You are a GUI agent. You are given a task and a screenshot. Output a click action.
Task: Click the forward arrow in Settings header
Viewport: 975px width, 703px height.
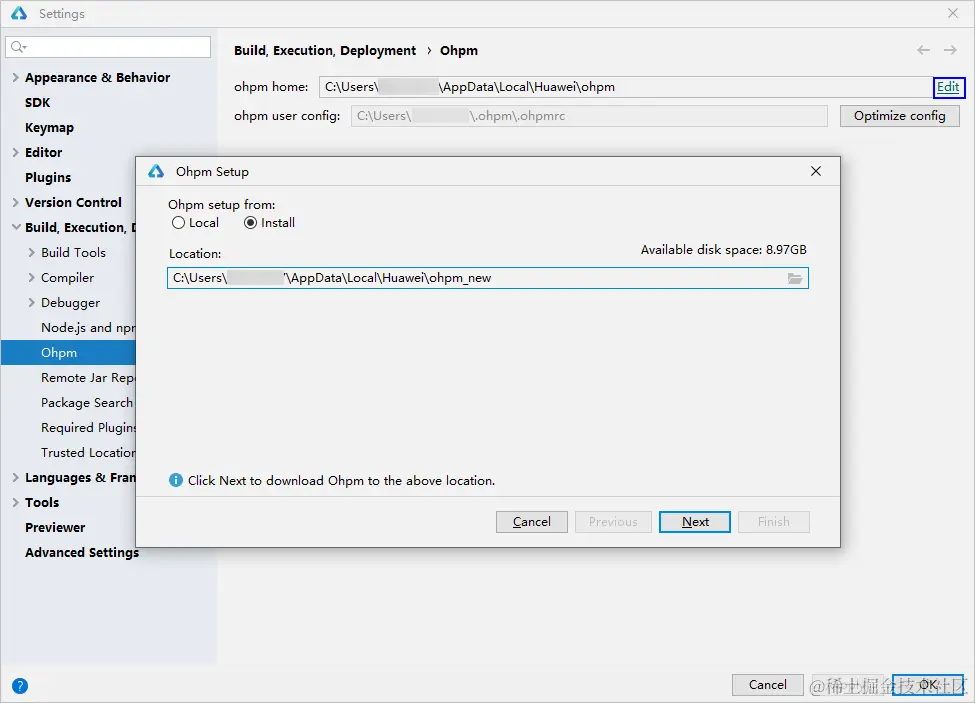(950, 50)
